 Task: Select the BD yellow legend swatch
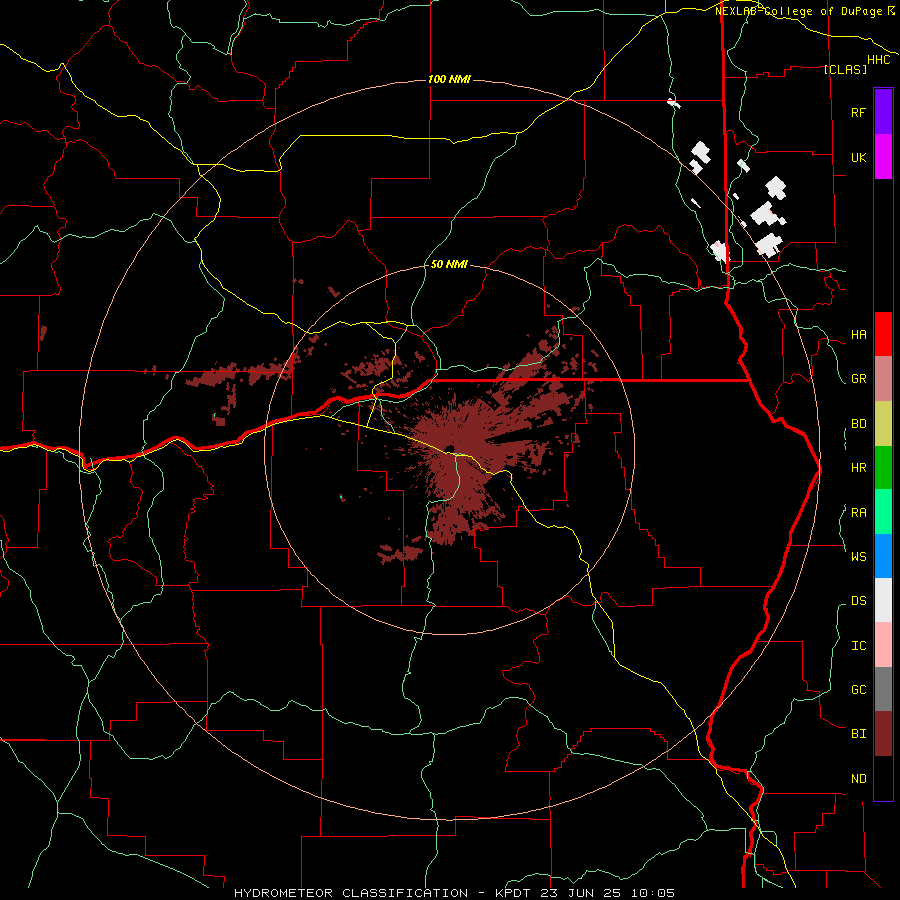(883, 424)
